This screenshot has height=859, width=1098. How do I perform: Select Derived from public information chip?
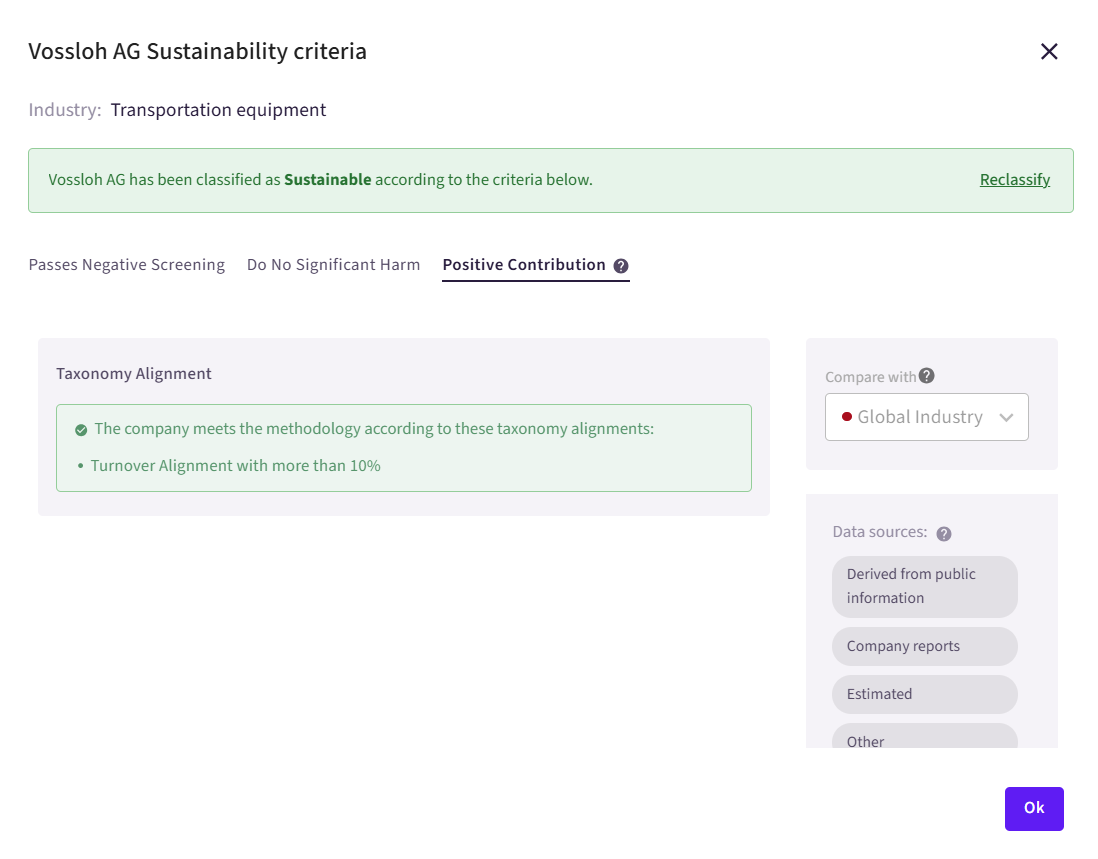pyautogui.click(x=924, y=587)
